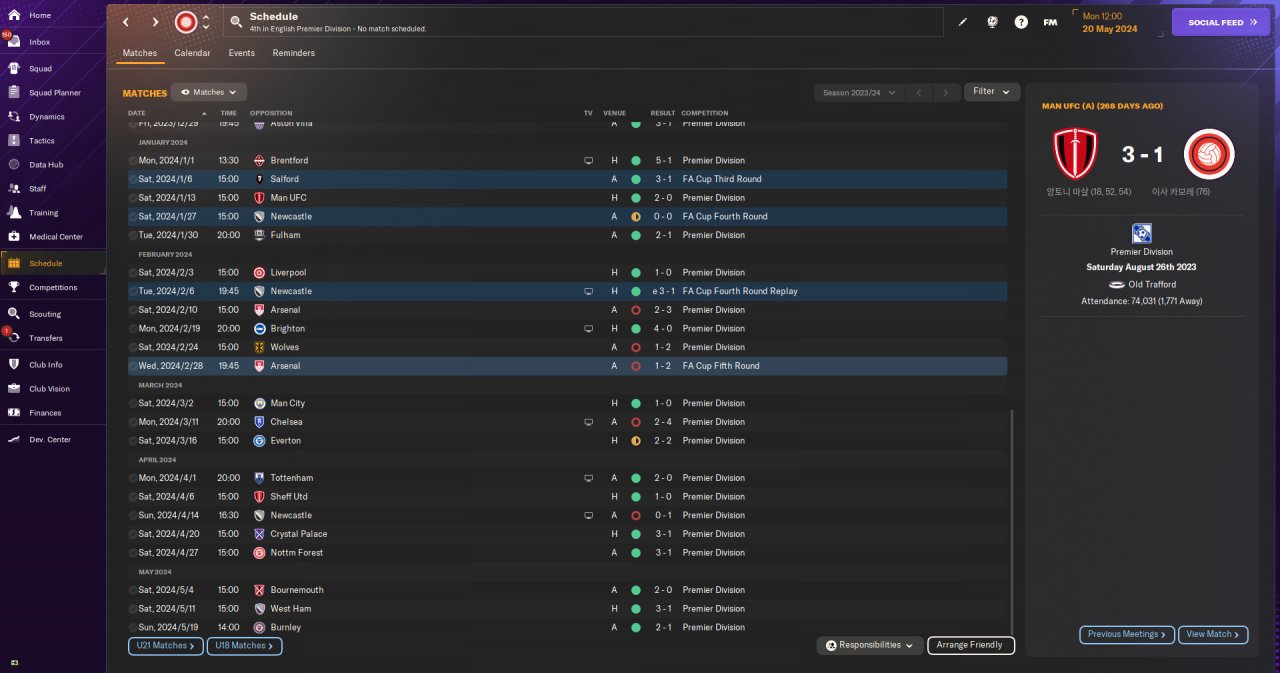Screen dimensions: 1280x673
Task: Open the Competitions trophy icon
Action: point(14,287)
